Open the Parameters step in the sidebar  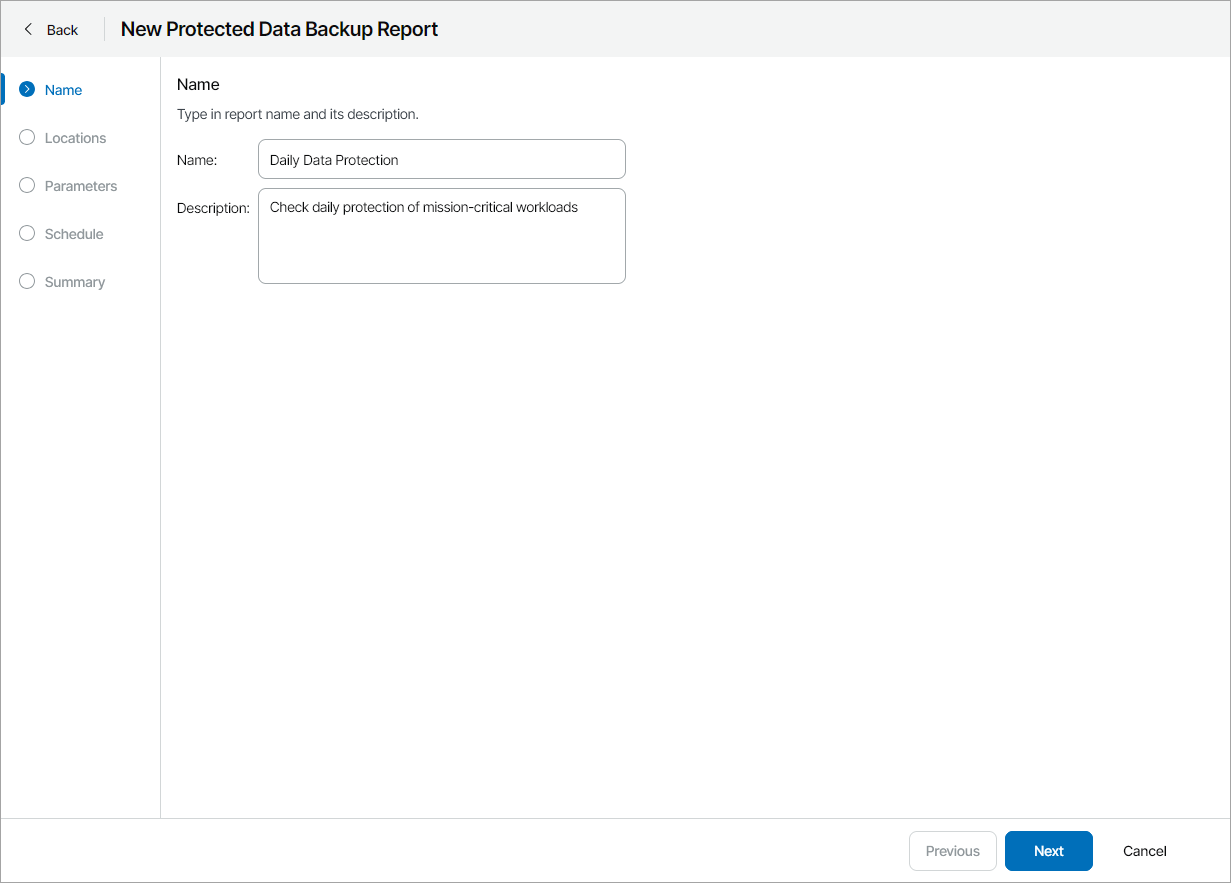pyautogui.click(x=81, y=185)
